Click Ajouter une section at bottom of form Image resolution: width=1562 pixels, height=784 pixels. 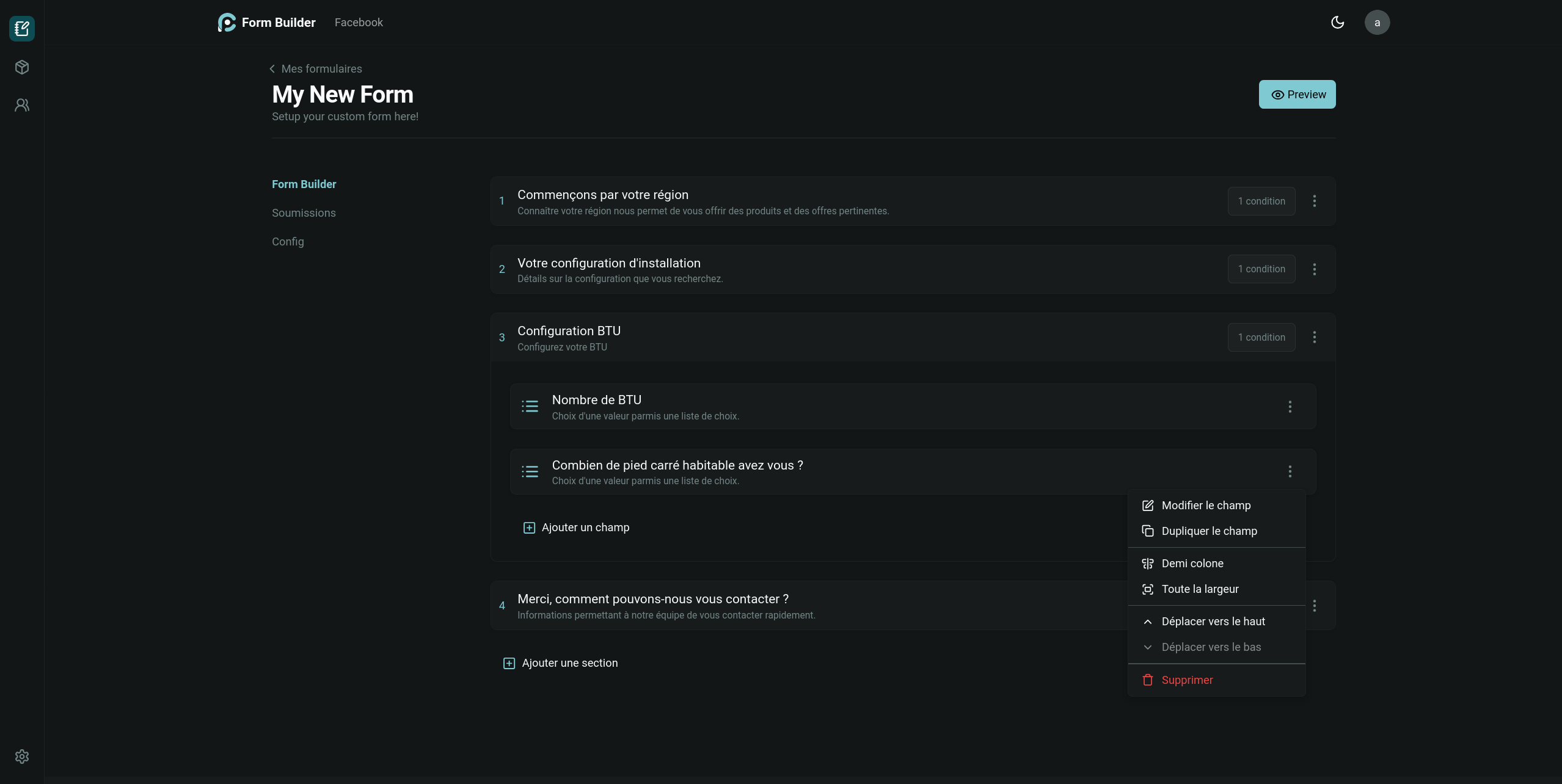pyautogui.click(x=560, y=662)
